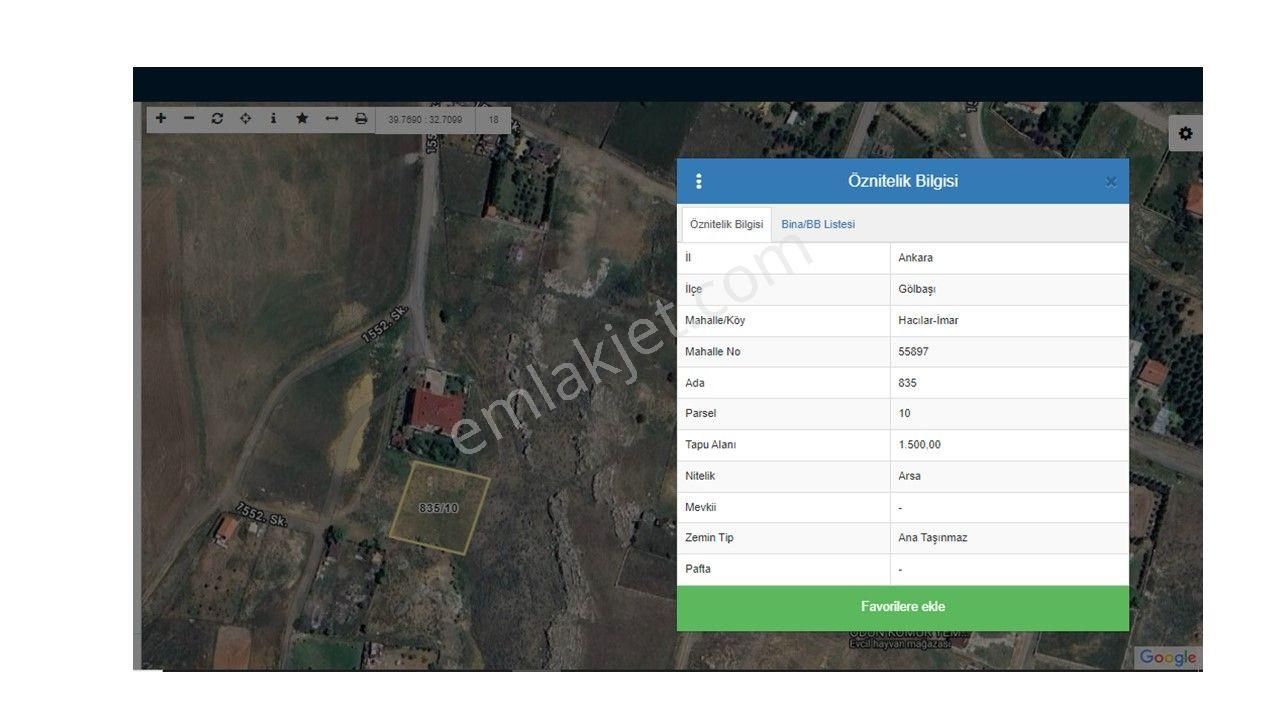Select the Gölbaşı value cell
The image size is (1280, 720).
(x=1009, y=289)
